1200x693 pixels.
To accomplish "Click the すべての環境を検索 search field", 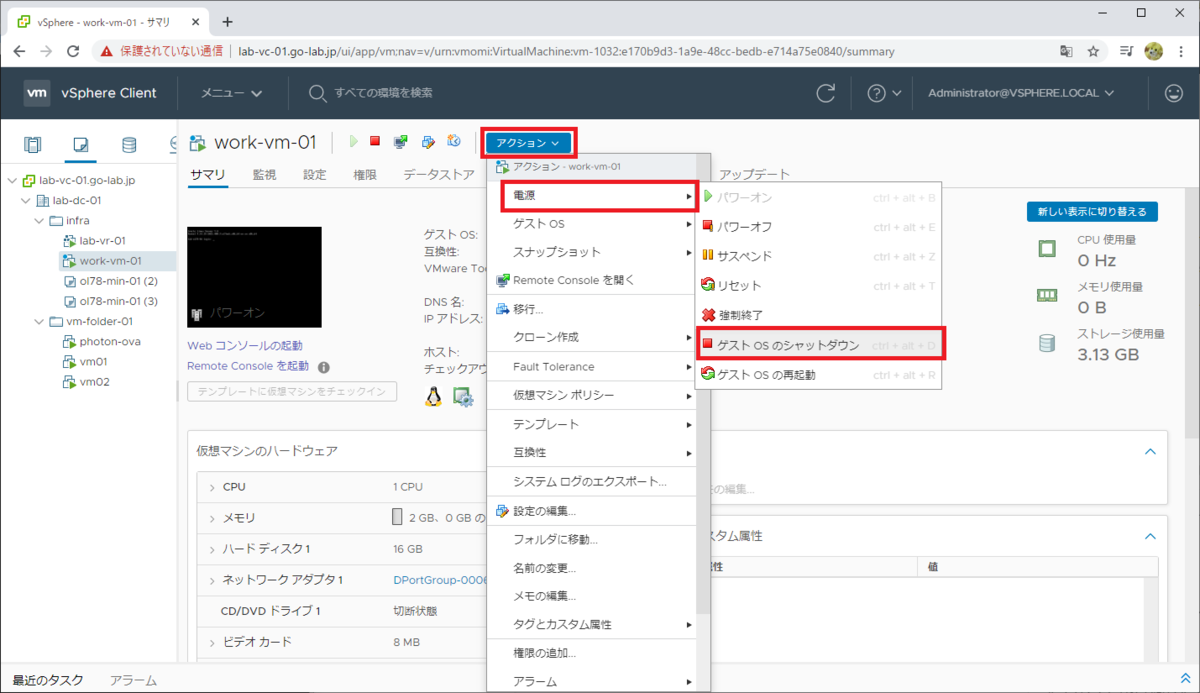I will (x=384, y=93).
